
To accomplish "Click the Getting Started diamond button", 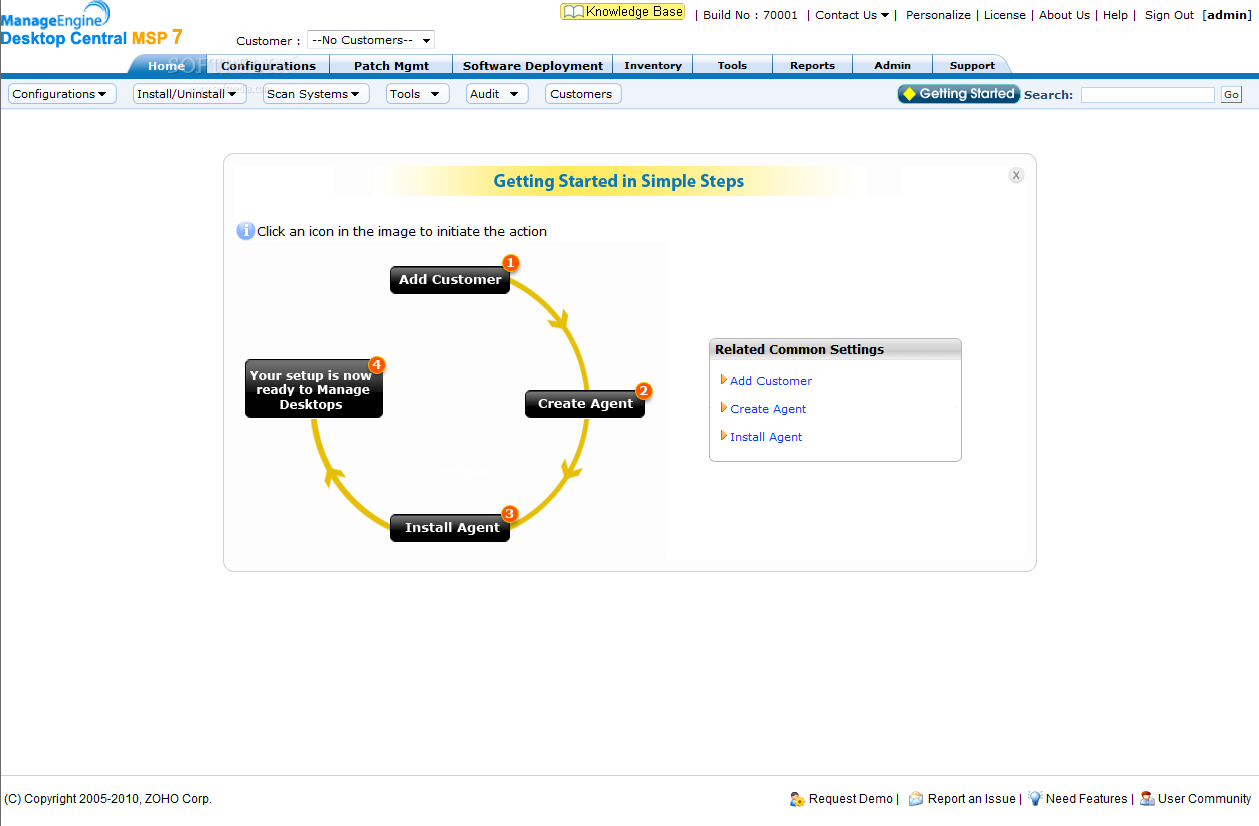I will coord(958,94).
